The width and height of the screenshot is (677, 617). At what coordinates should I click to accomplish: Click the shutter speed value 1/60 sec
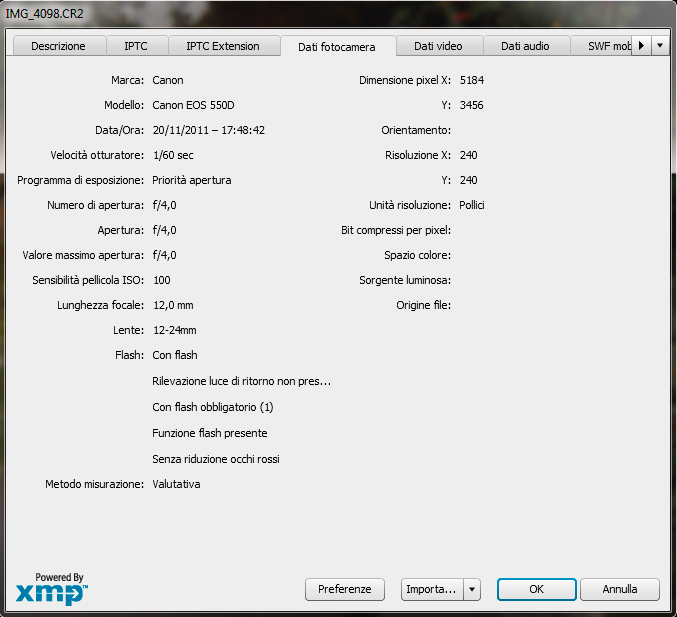tap(173, 155)
